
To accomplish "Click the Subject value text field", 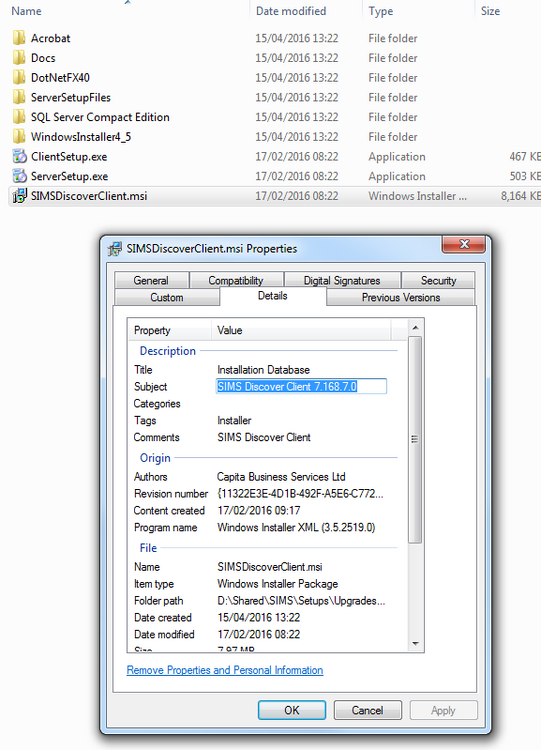I will 301,386.
